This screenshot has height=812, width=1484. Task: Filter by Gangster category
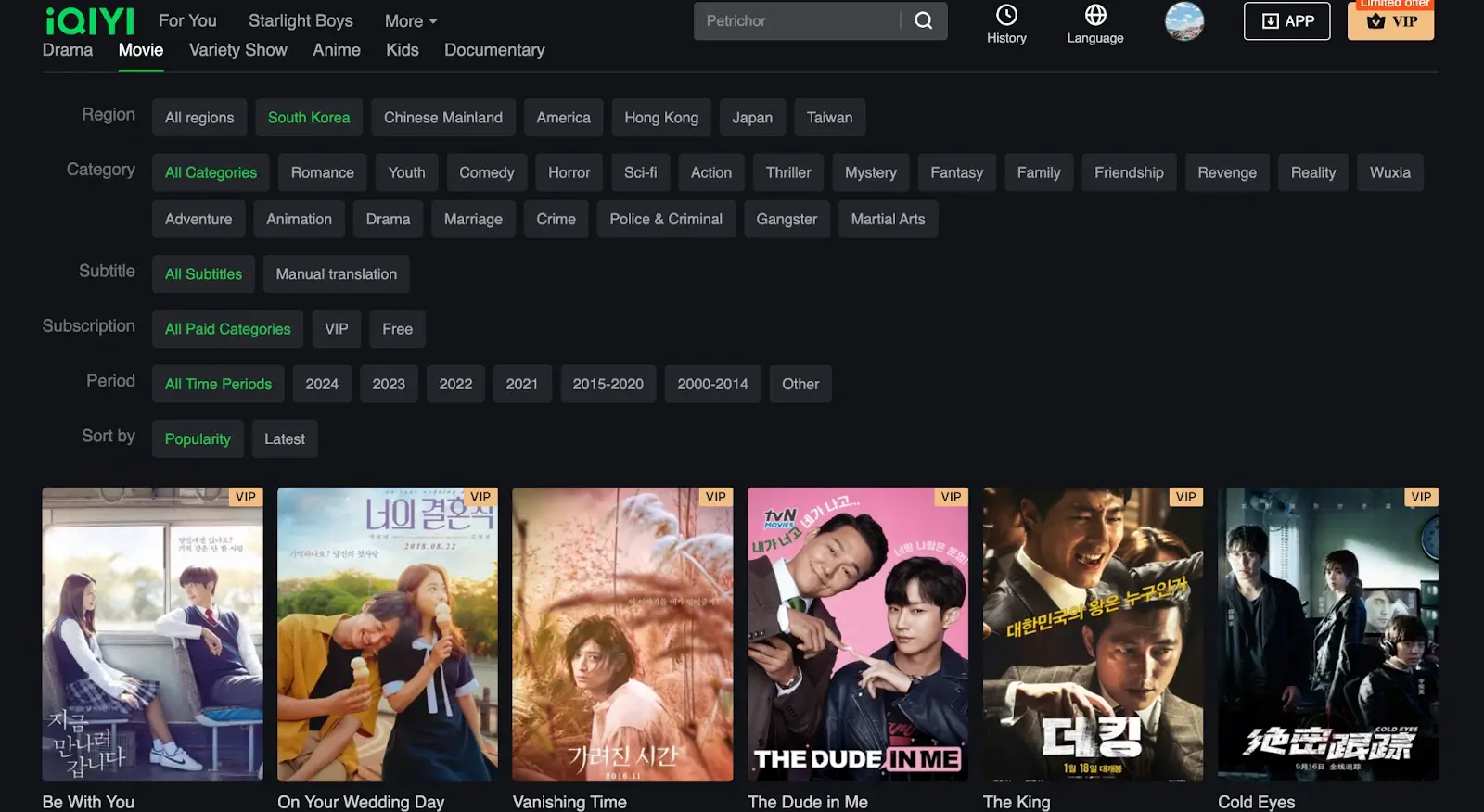click(x=787, y=219)
